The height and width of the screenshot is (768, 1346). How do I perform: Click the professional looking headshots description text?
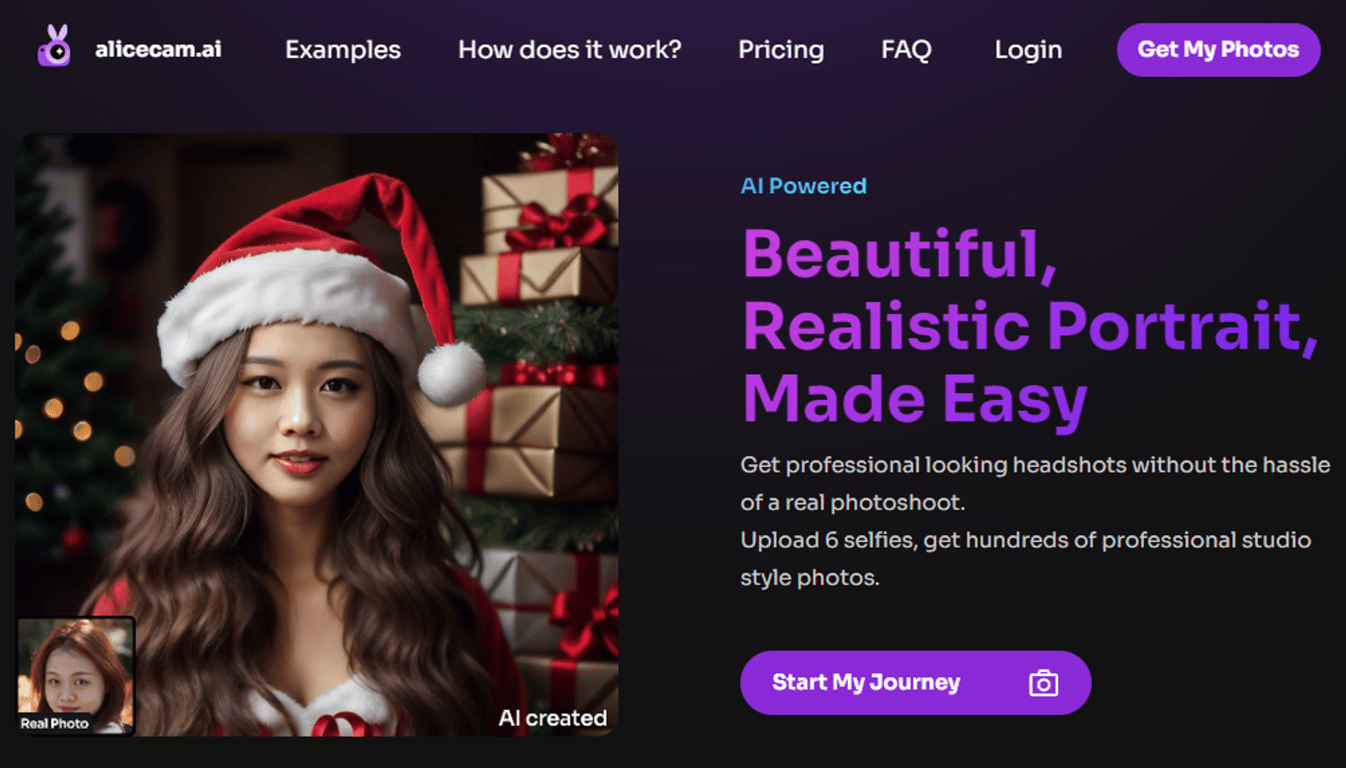pyautogui.click(x=1035, y=465)
